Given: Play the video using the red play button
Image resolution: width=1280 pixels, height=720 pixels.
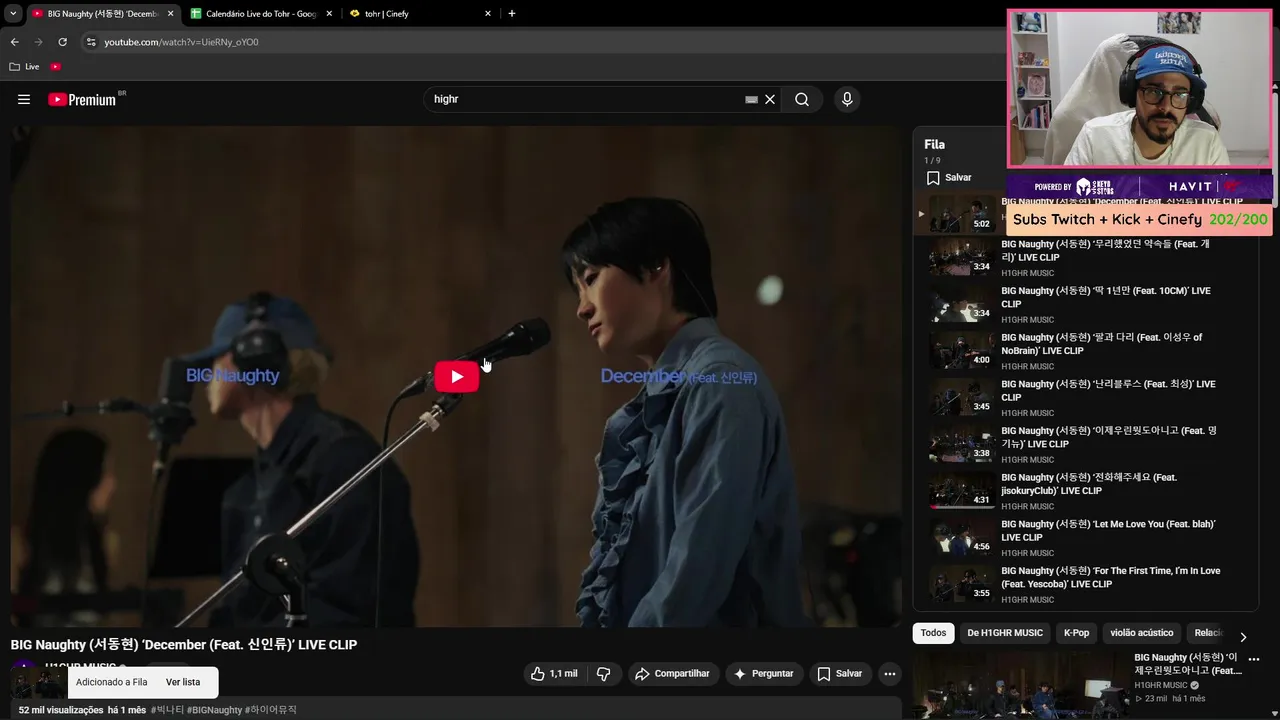Looking at the screenshot, I should pos(456,377).
